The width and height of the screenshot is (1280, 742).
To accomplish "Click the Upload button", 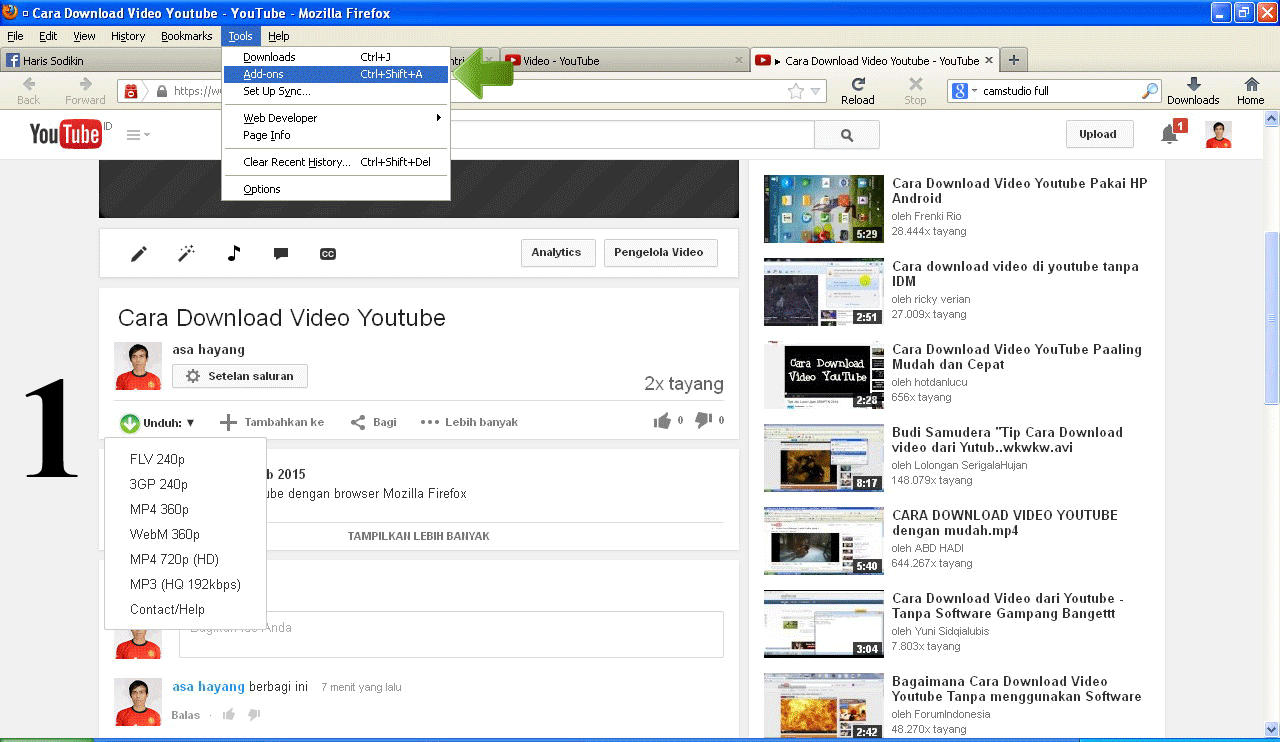I will click(x=1098, y=134).
